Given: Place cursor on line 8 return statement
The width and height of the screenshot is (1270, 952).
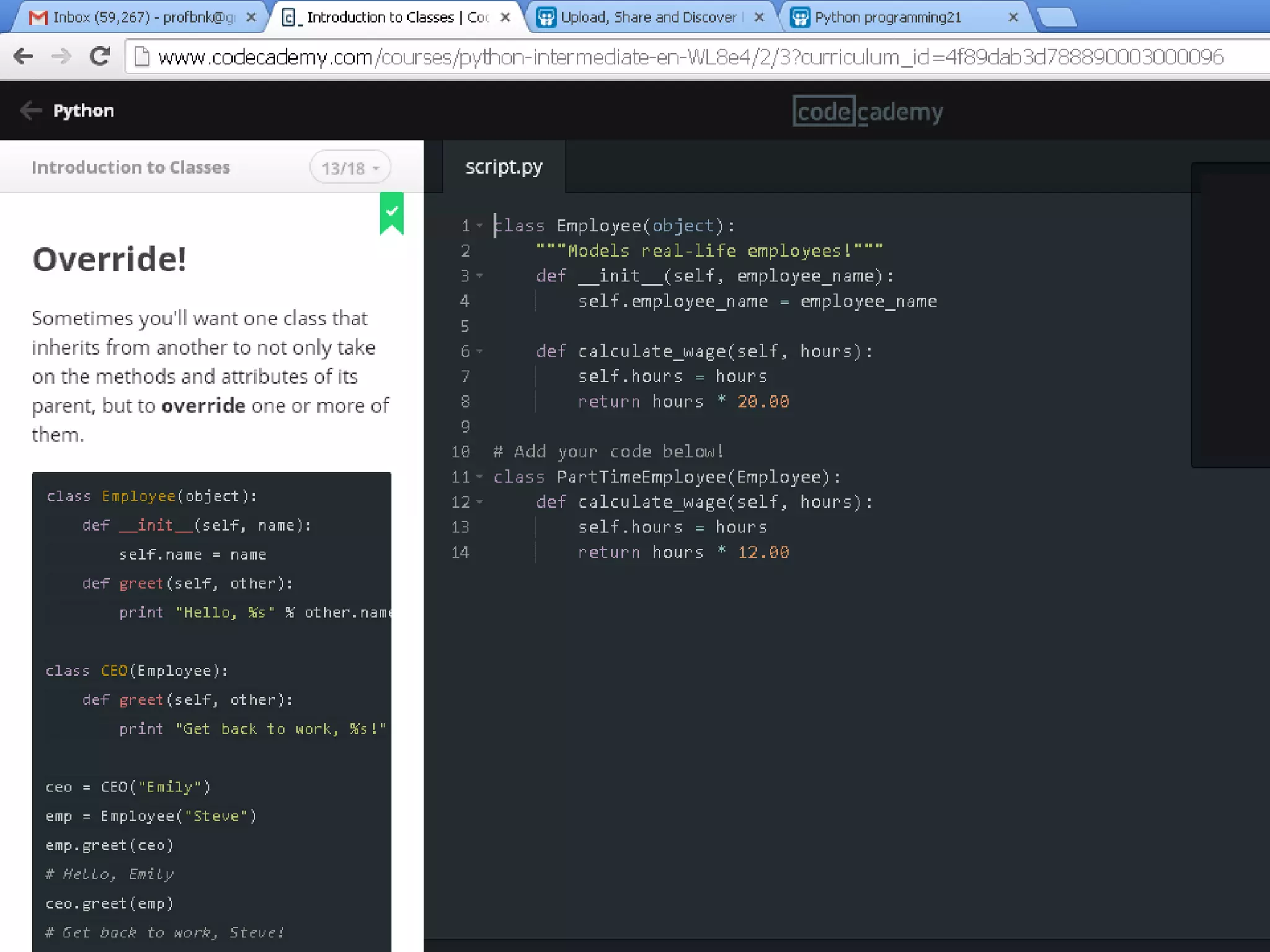Looking at the screenshot, I should pos(683,402).
